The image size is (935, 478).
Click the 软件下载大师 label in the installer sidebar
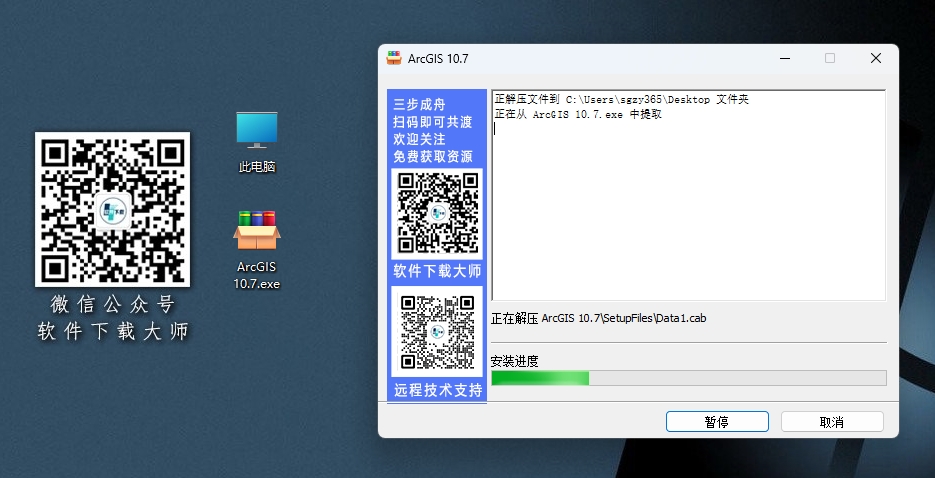(437, 272)
